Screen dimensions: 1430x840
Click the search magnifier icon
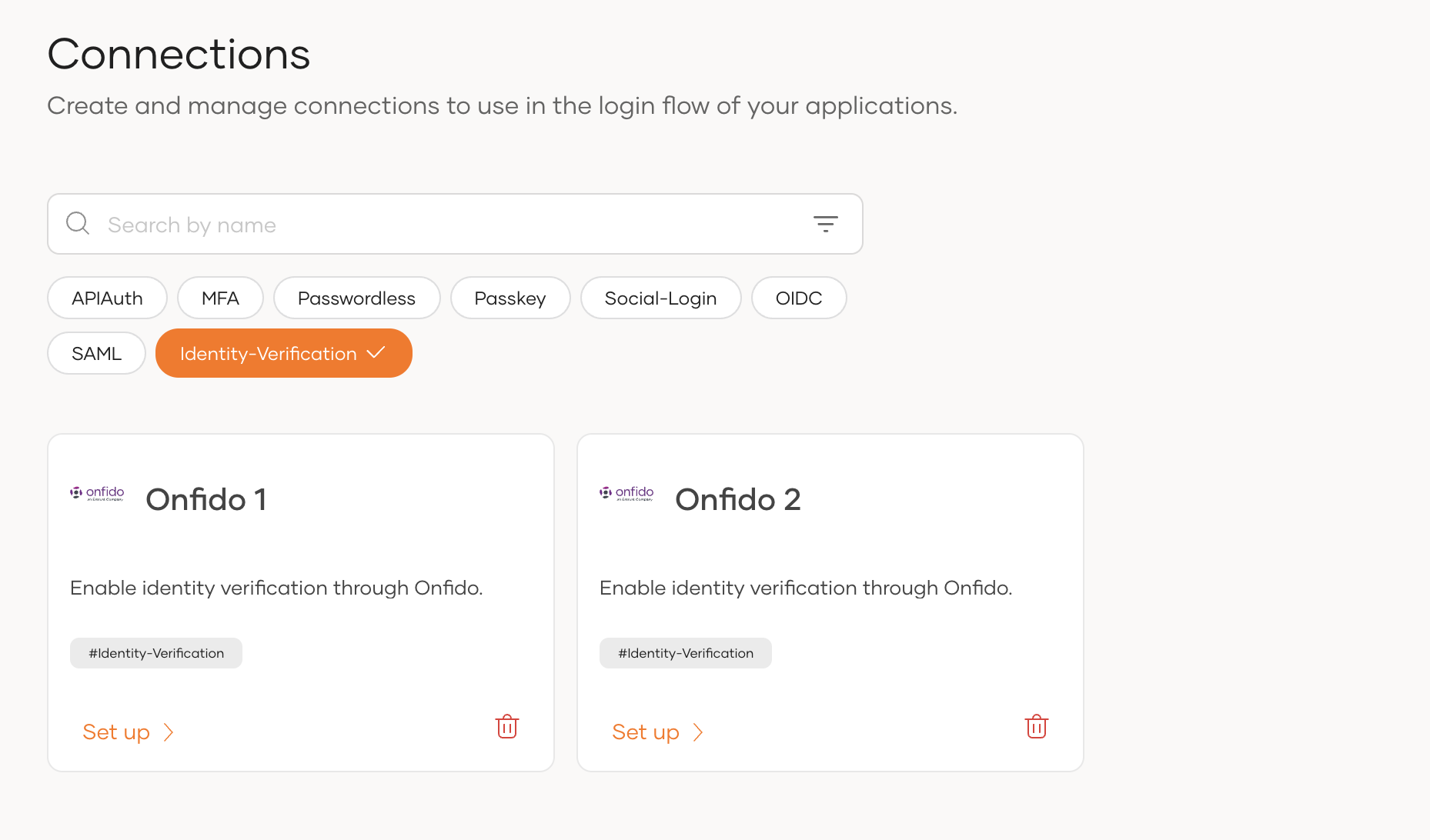click(77, 223)
